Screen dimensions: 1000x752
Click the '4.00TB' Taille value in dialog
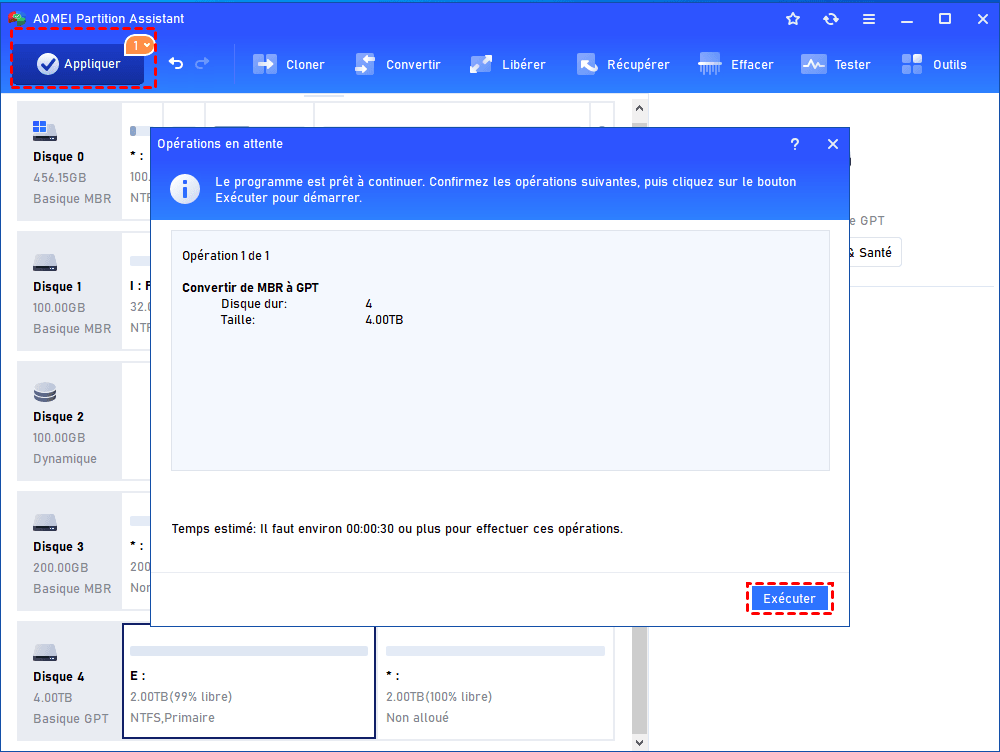[384, 320]
